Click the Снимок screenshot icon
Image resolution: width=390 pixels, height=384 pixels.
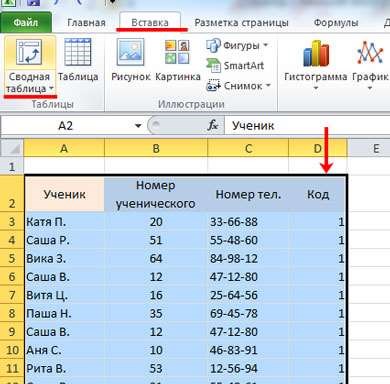[x=213, y=86]
